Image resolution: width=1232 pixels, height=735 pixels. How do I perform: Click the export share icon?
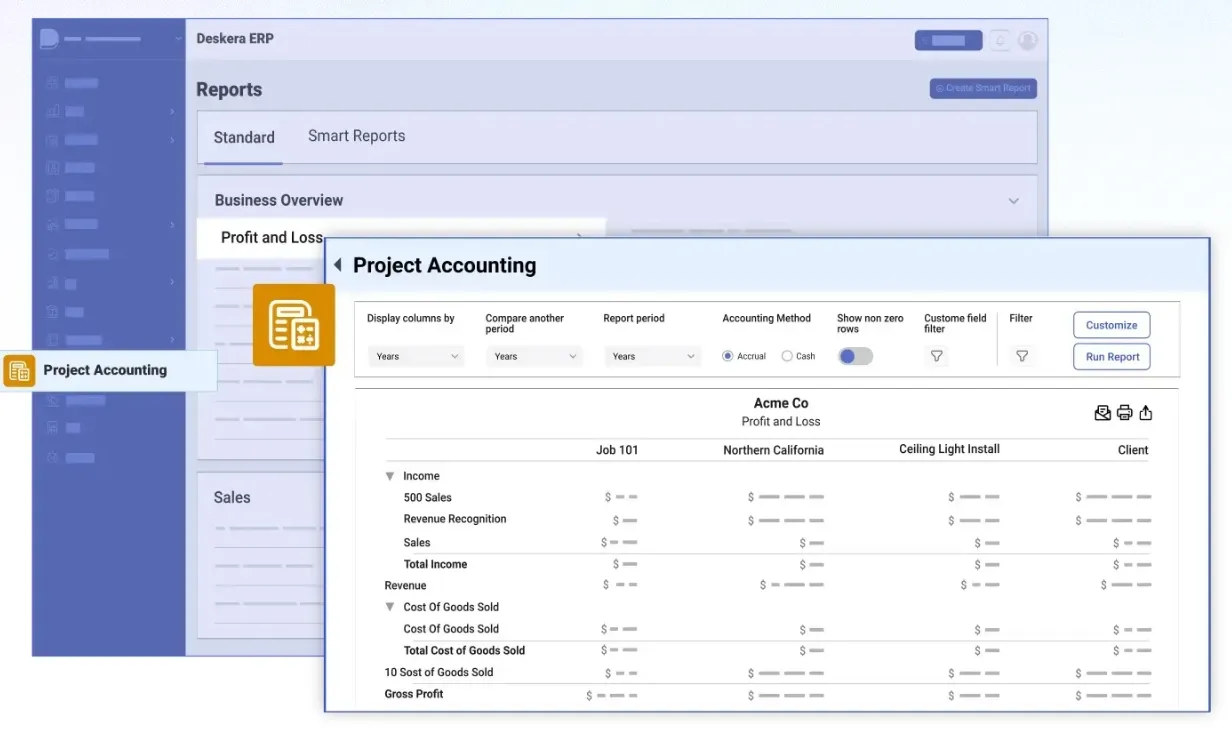tap(1146, 413)
